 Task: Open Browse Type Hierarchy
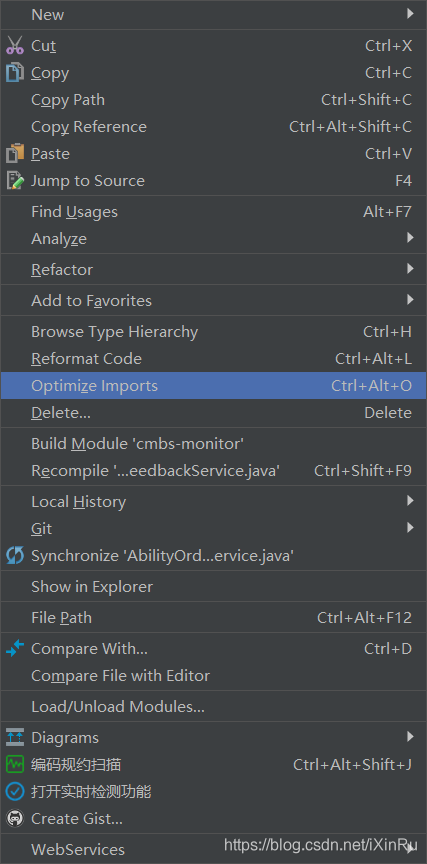coord(213,332)
